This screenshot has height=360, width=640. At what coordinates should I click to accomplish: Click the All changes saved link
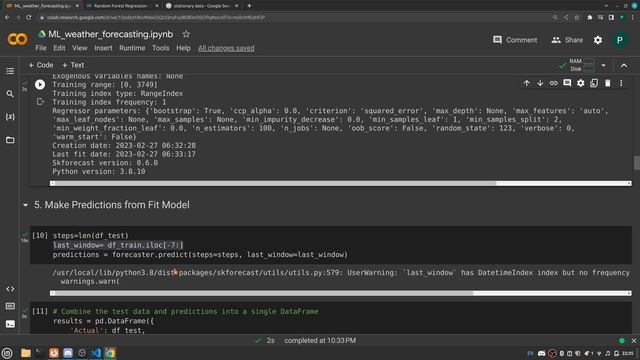point(226,48)
